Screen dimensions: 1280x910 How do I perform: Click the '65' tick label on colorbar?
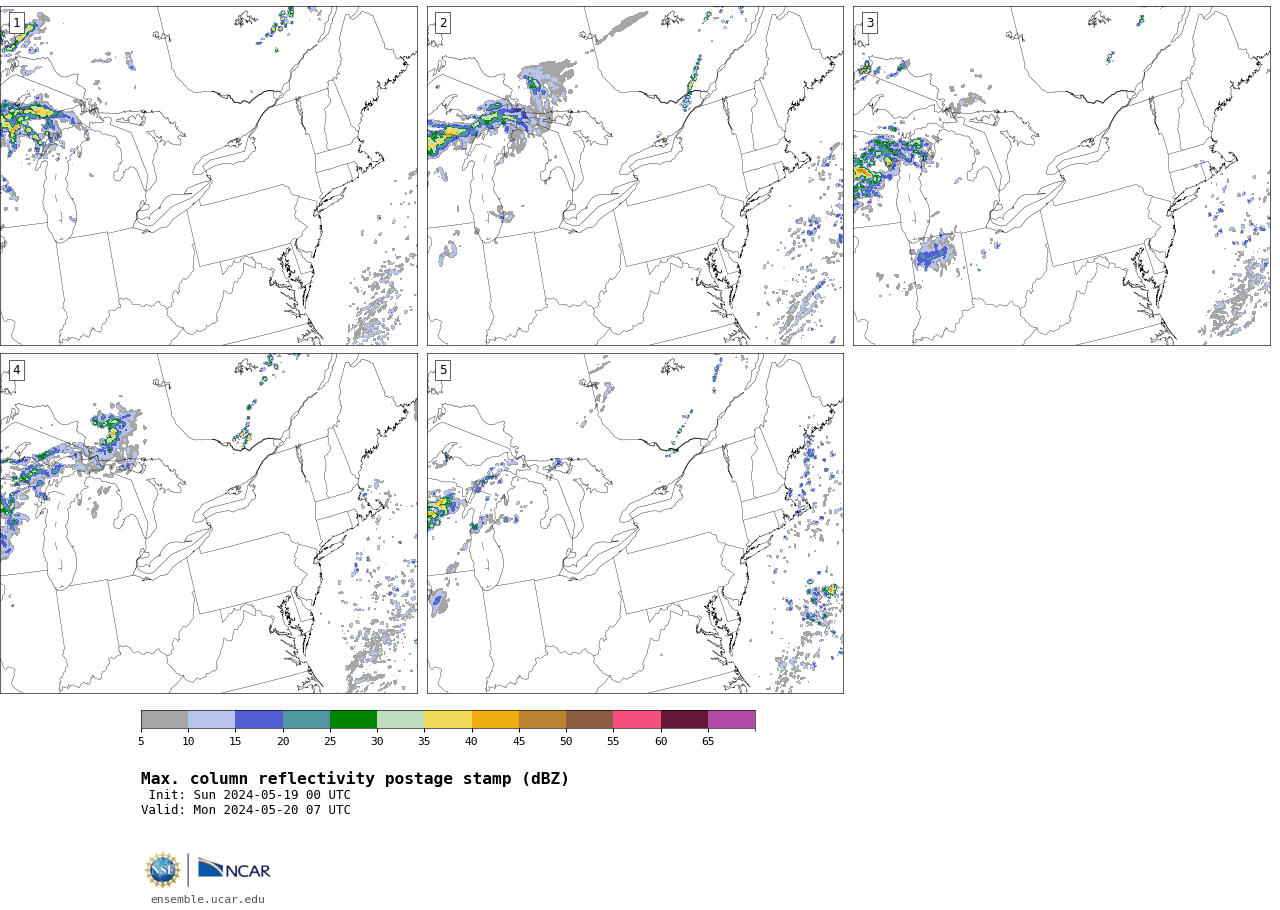(x=708, y=741)
